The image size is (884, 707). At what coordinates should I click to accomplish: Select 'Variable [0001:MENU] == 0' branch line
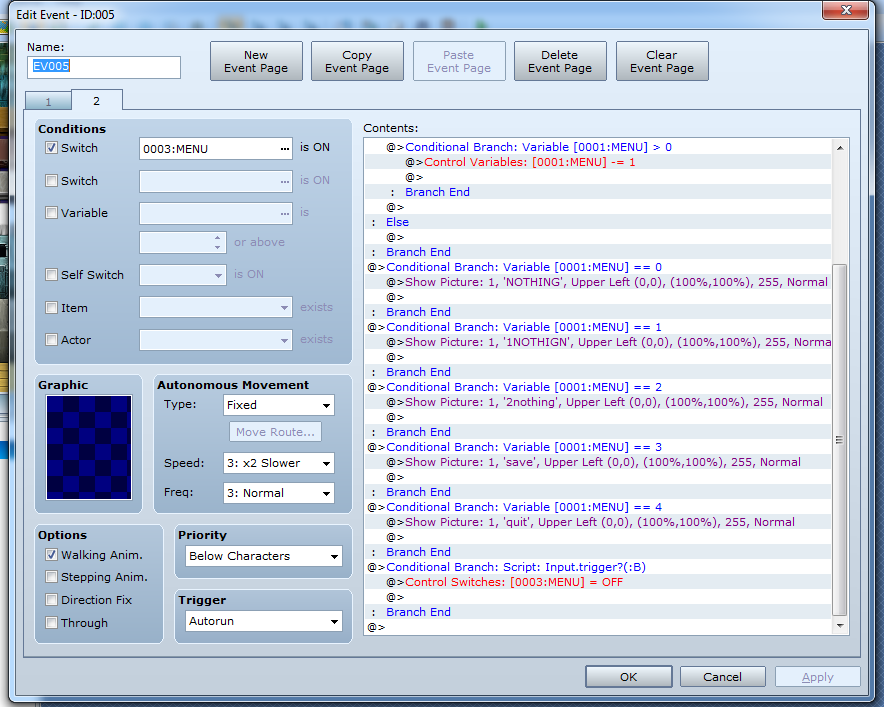tap(598, 267)
